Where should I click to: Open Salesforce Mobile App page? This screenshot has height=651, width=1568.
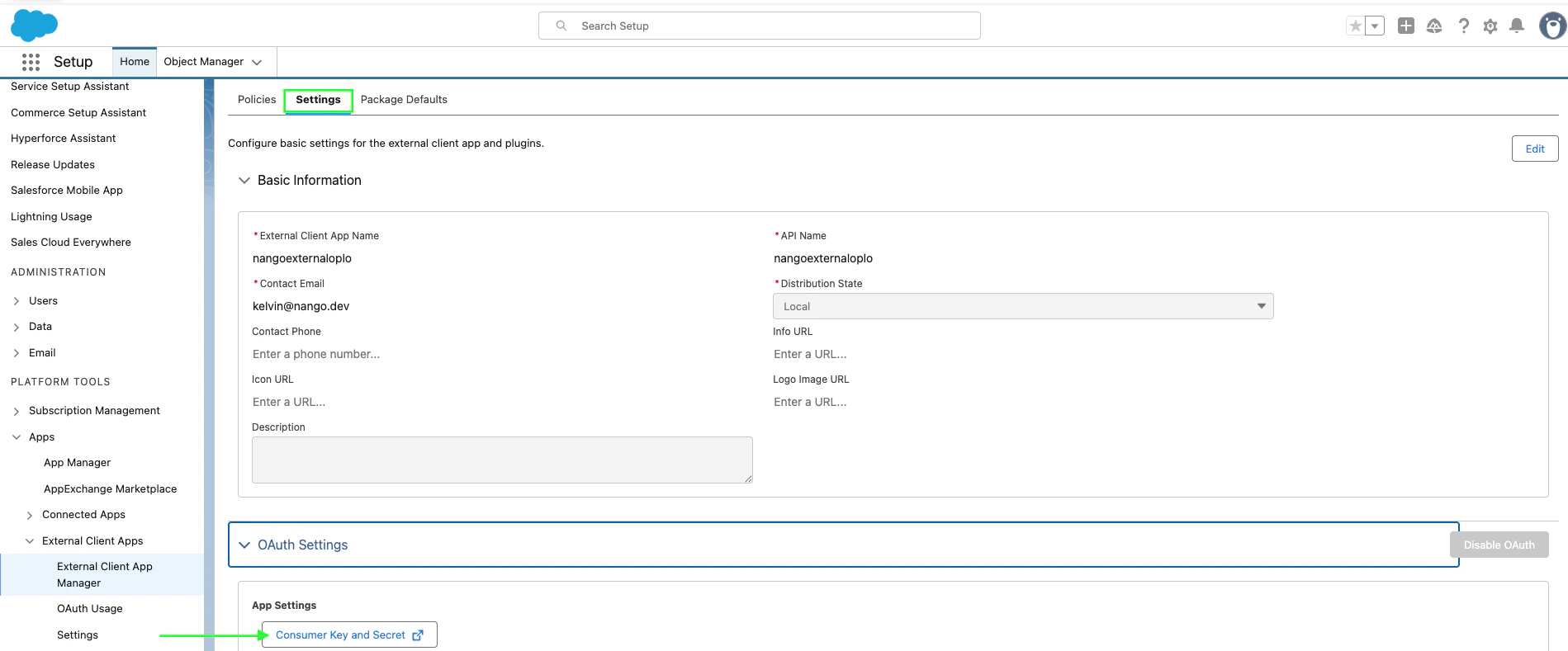click(x=67, y=191)
